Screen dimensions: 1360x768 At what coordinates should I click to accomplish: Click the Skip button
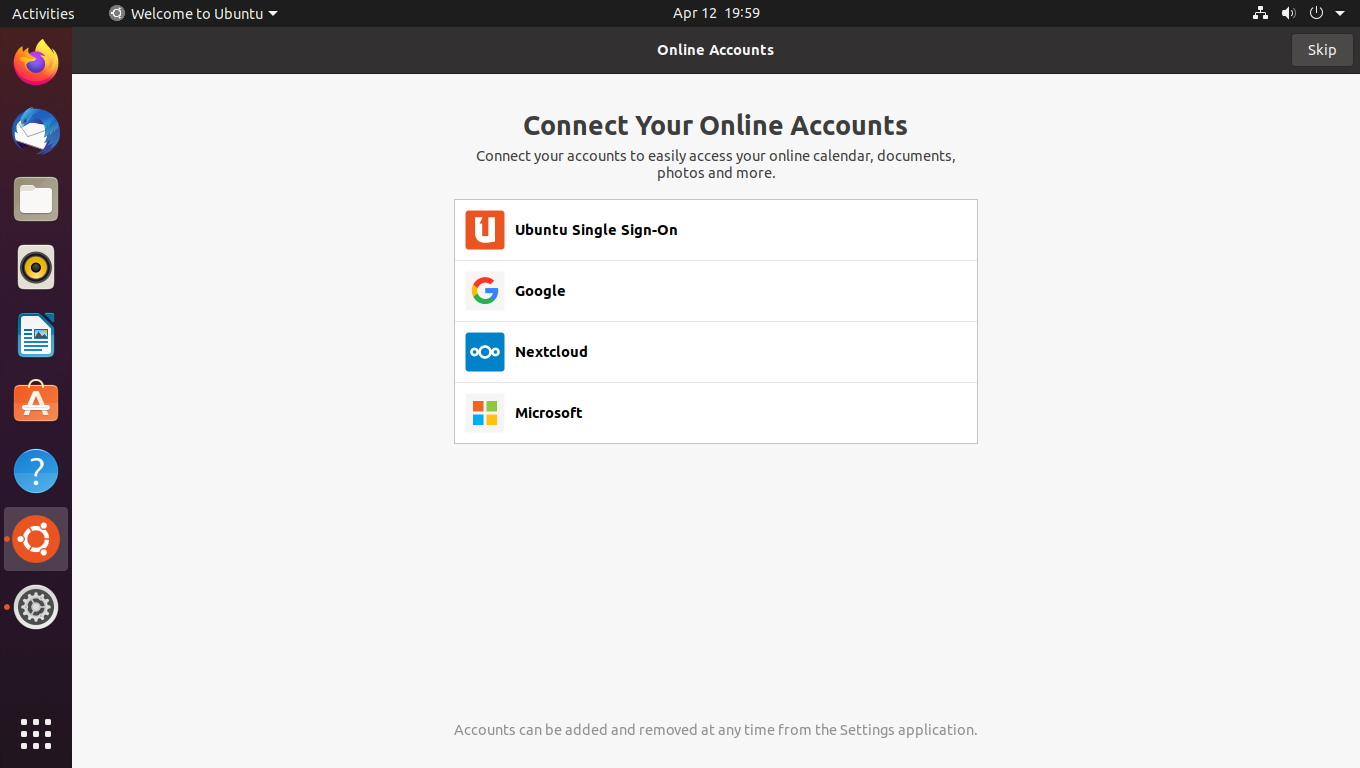(1321, 49)
